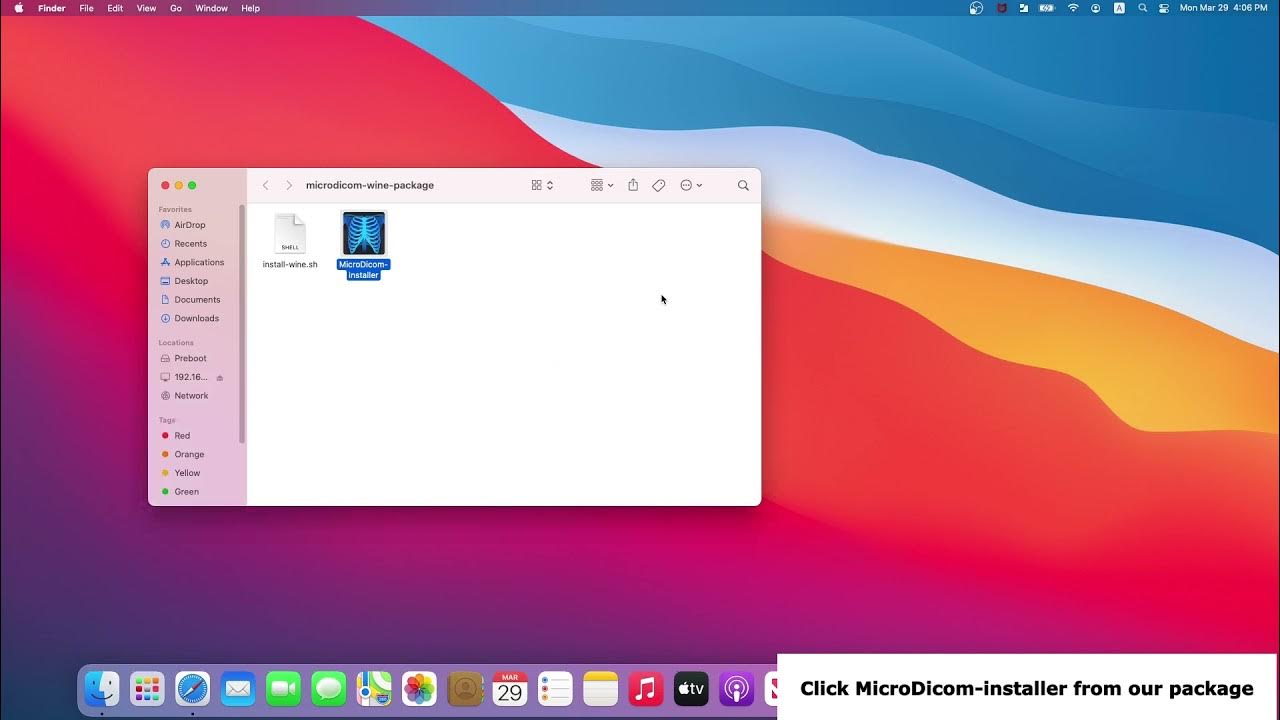
Task: Open Music from the Dock
Action: pyautogui.click(x=646, y=688)
